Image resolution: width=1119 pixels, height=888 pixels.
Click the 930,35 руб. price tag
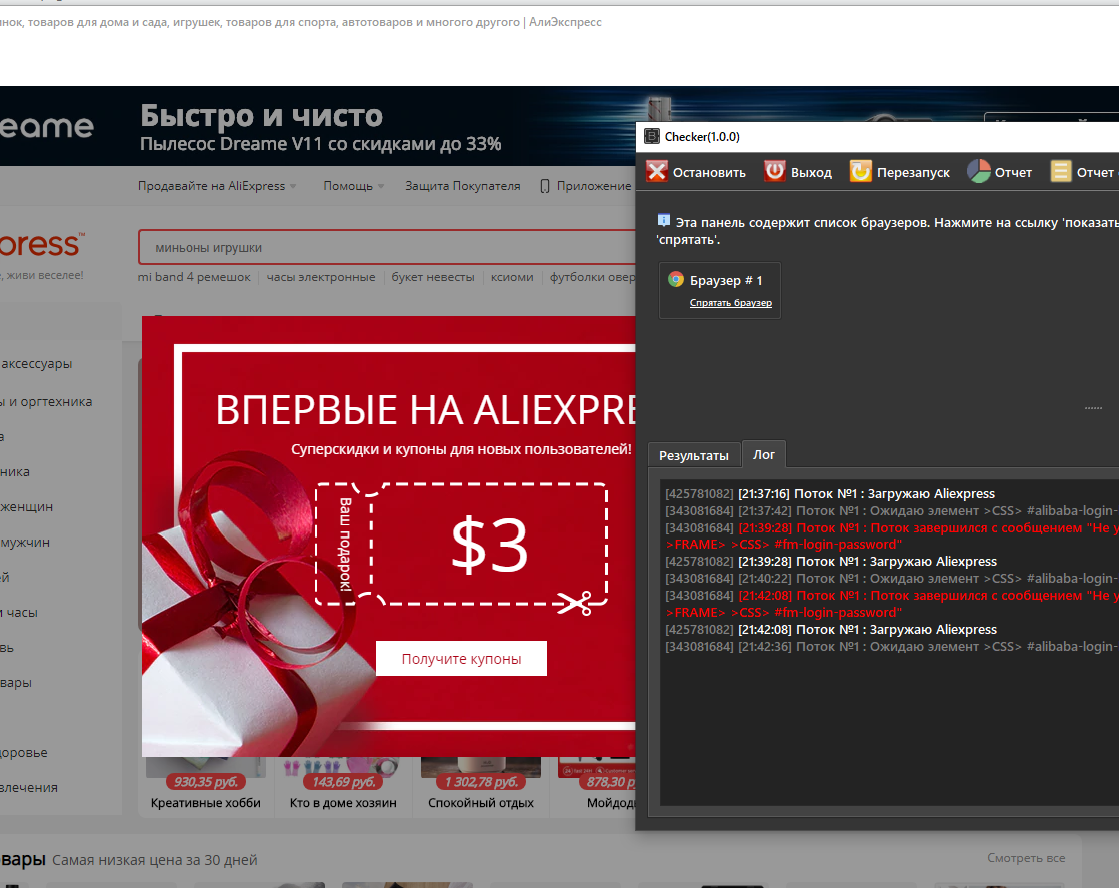click(206, 782)
